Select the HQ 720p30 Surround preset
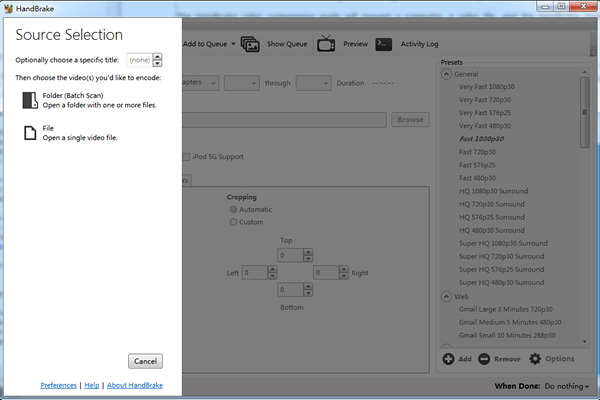The width and height of the screenshot is (600, 400). 492,204
